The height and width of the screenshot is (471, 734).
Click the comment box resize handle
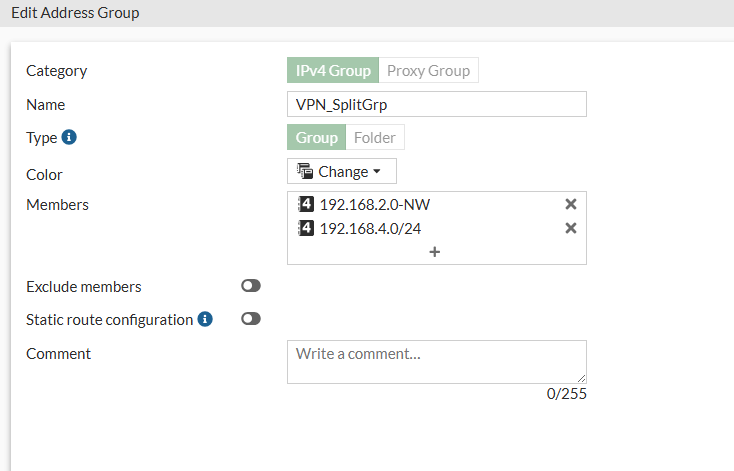click(x=581, y=378)
